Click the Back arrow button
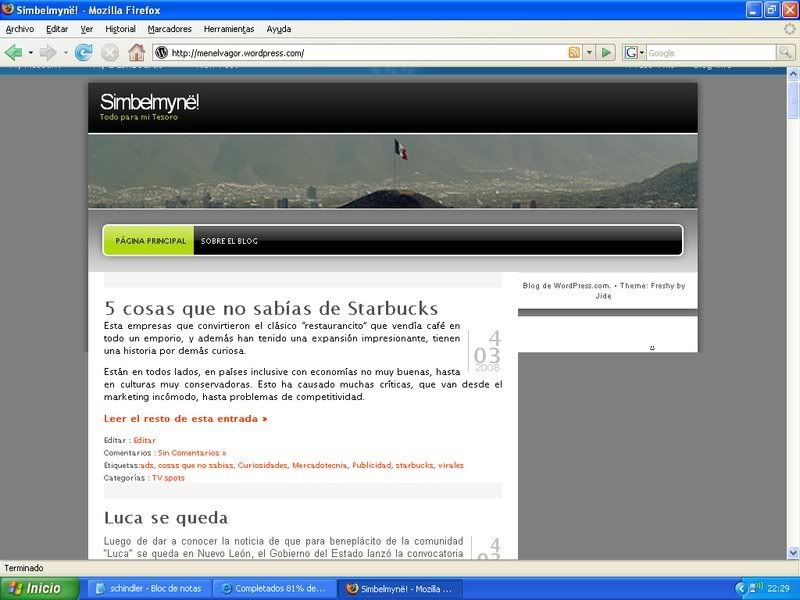The height and width of the screenshot is (600, 800). pyautogui.click(x=14, y=52)
